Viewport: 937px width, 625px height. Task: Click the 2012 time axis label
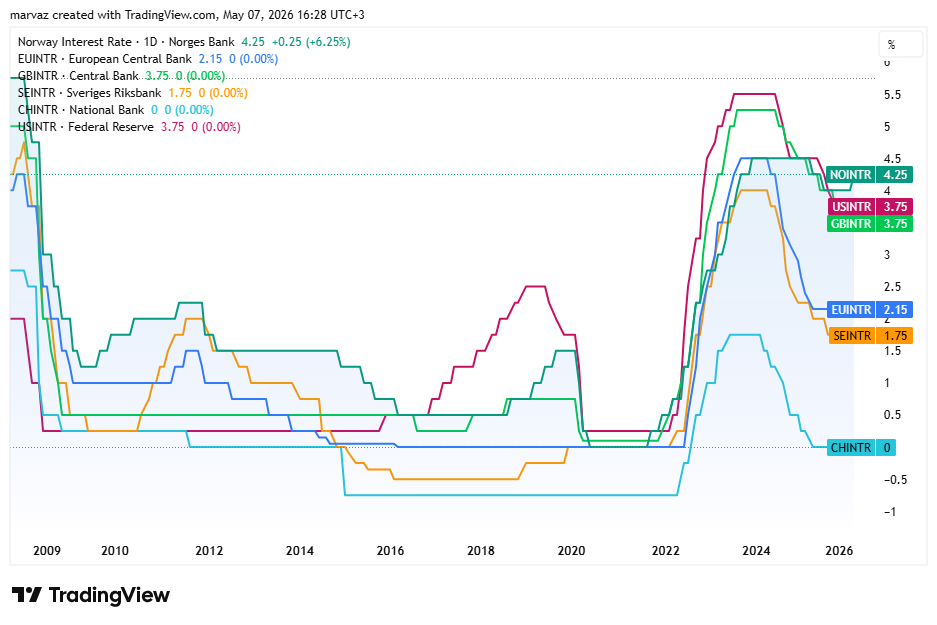tap(209, 551)
